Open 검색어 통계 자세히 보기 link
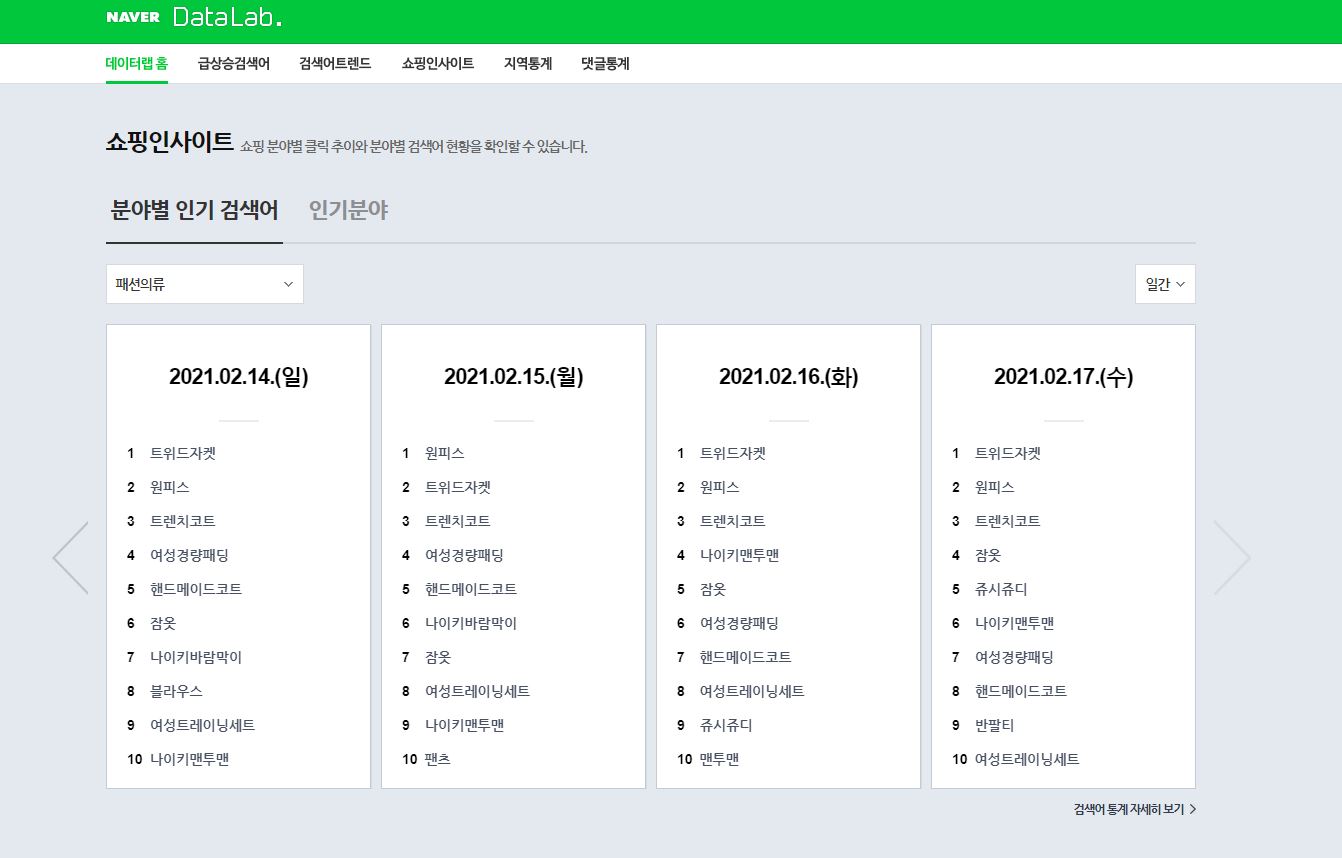Image resolution: width=1342 pixels, height=858 pixels. pyautogui.click(x=1135, y=809)
